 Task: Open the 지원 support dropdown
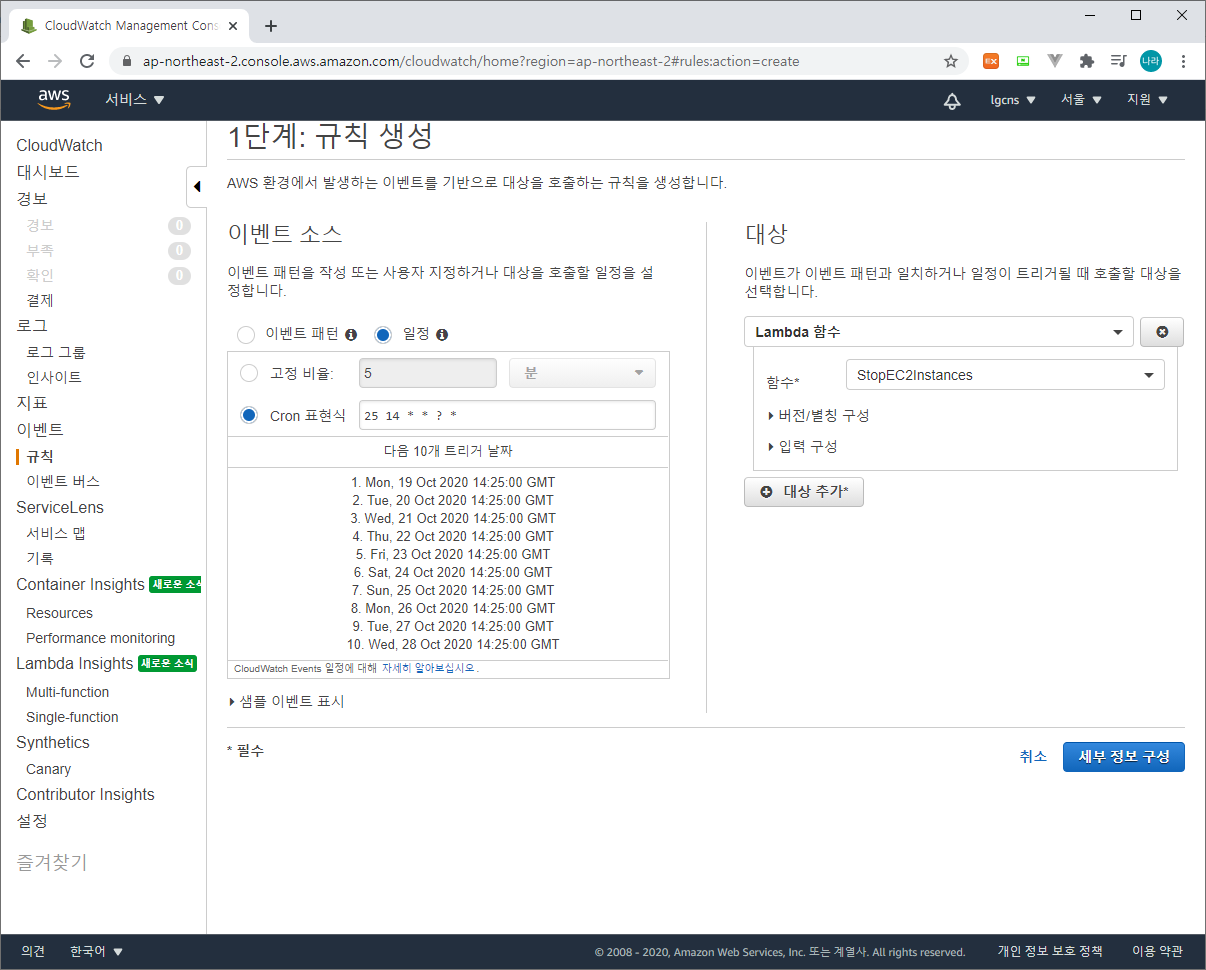[1147, 100]
